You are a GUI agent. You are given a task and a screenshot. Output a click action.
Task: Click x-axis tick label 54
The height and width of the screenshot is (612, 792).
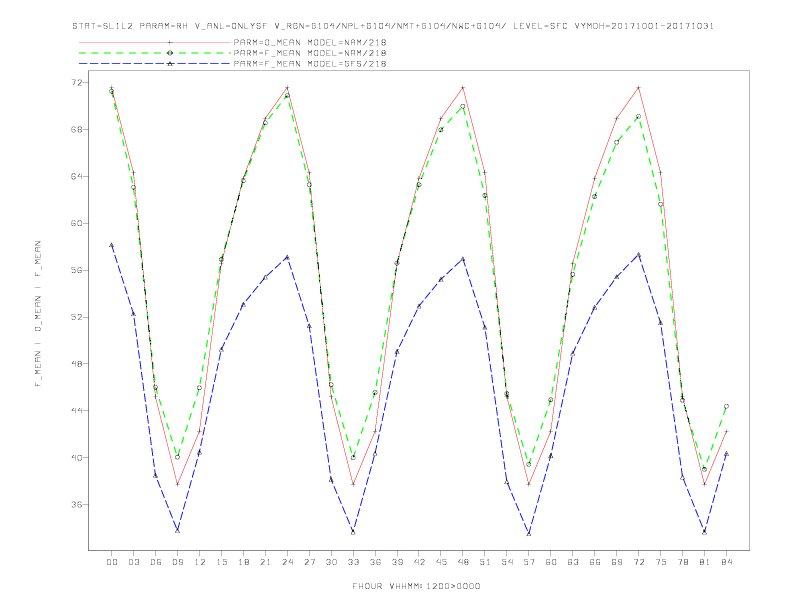coord(507,562)
